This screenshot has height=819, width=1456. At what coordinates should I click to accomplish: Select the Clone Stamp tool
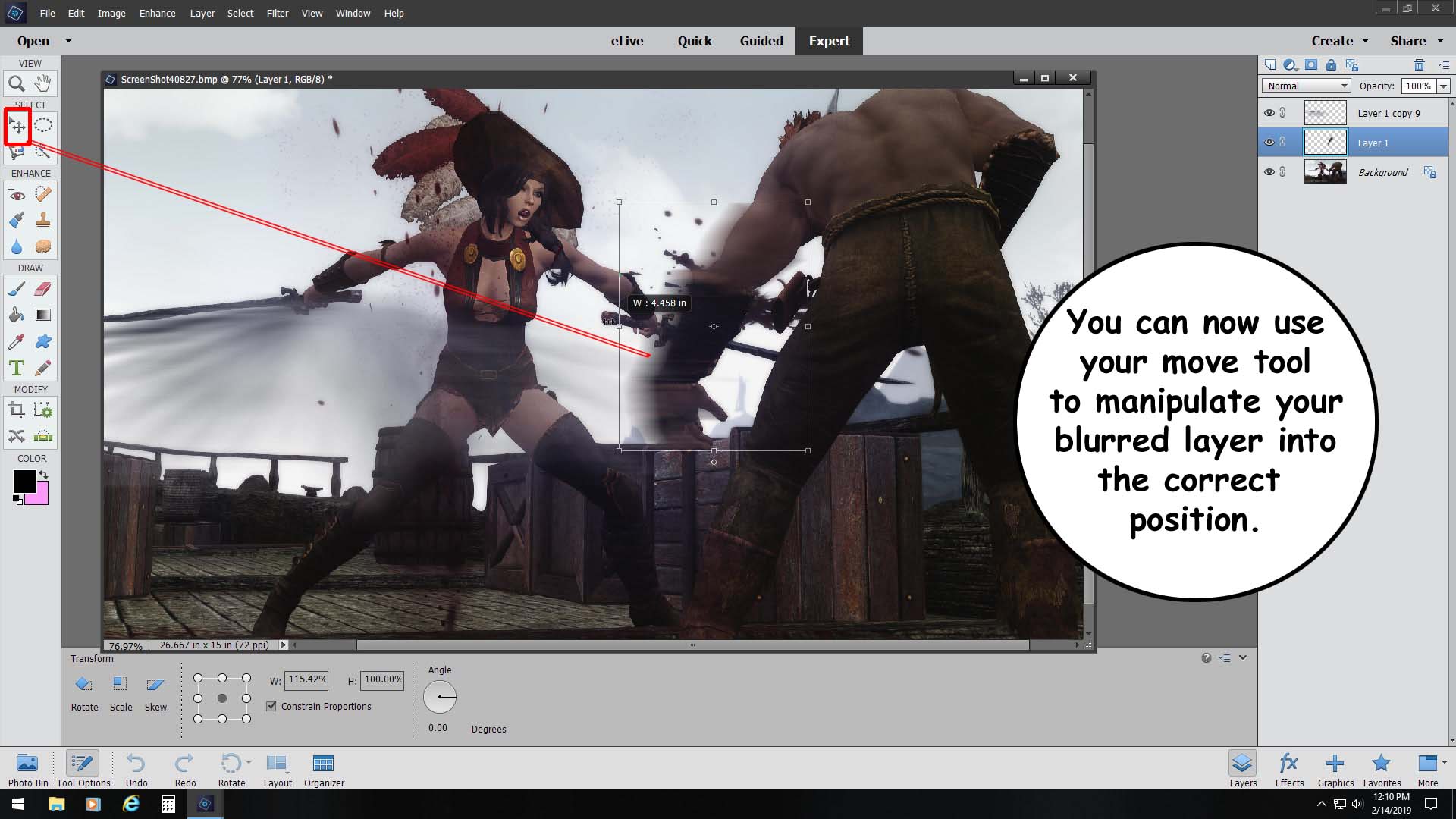43,221
